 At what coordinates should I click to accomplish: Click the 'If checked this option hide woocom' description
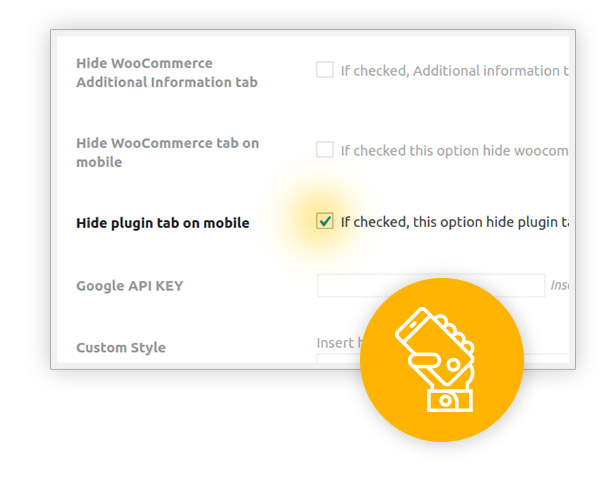coord(455,150)
